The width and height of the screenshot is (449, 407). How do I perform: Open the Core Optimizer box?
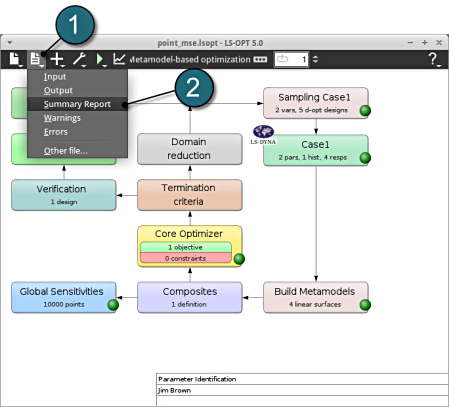tap(190, 246)
